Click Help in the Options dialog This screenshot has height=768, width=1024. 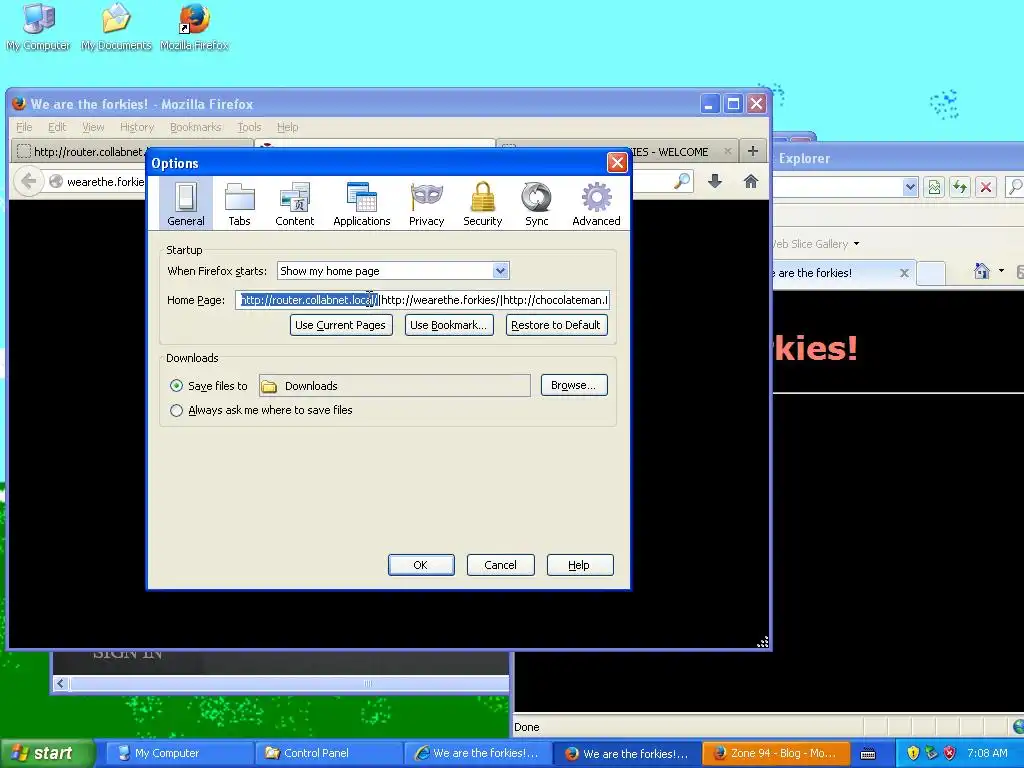coord(579,565)
